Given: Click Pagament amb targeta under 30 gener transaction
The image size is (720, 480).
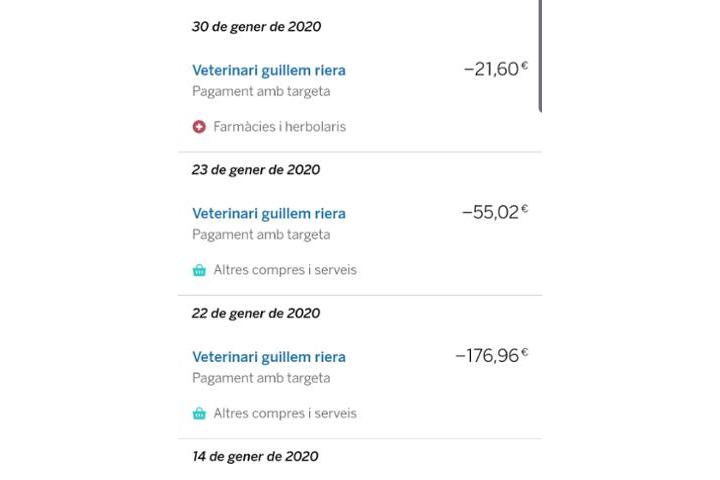Looking at the screenshot, I should pos(260,91).
